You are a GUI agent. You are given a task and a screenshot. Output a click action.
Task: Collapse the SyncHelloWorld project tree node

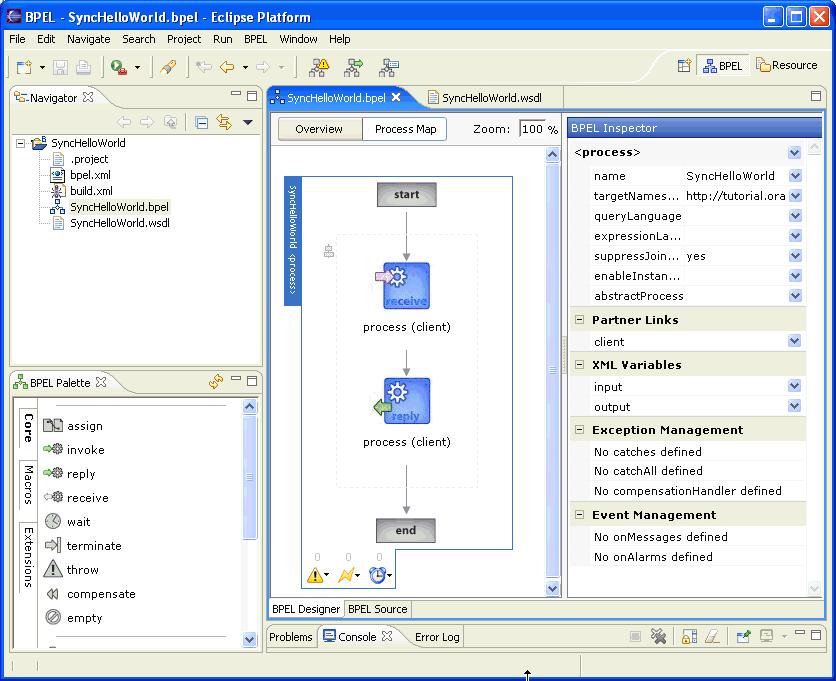tap(20, 143)
